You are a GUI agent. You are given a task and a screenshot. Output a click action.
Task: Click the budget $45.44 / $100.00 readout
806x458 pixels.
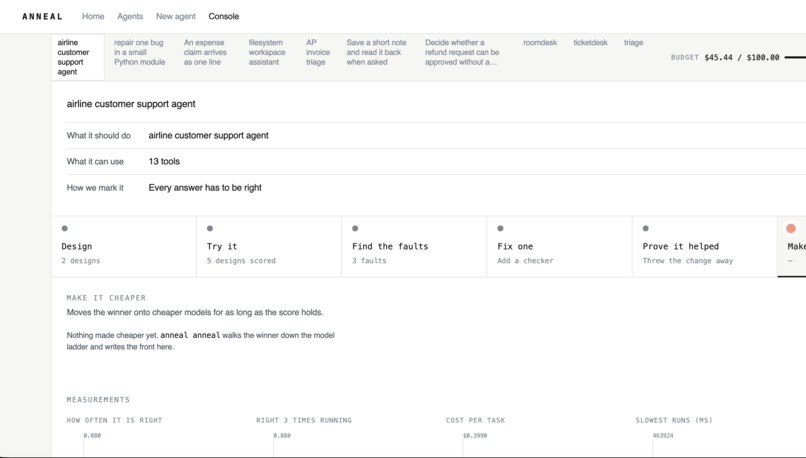coord(725,58)
